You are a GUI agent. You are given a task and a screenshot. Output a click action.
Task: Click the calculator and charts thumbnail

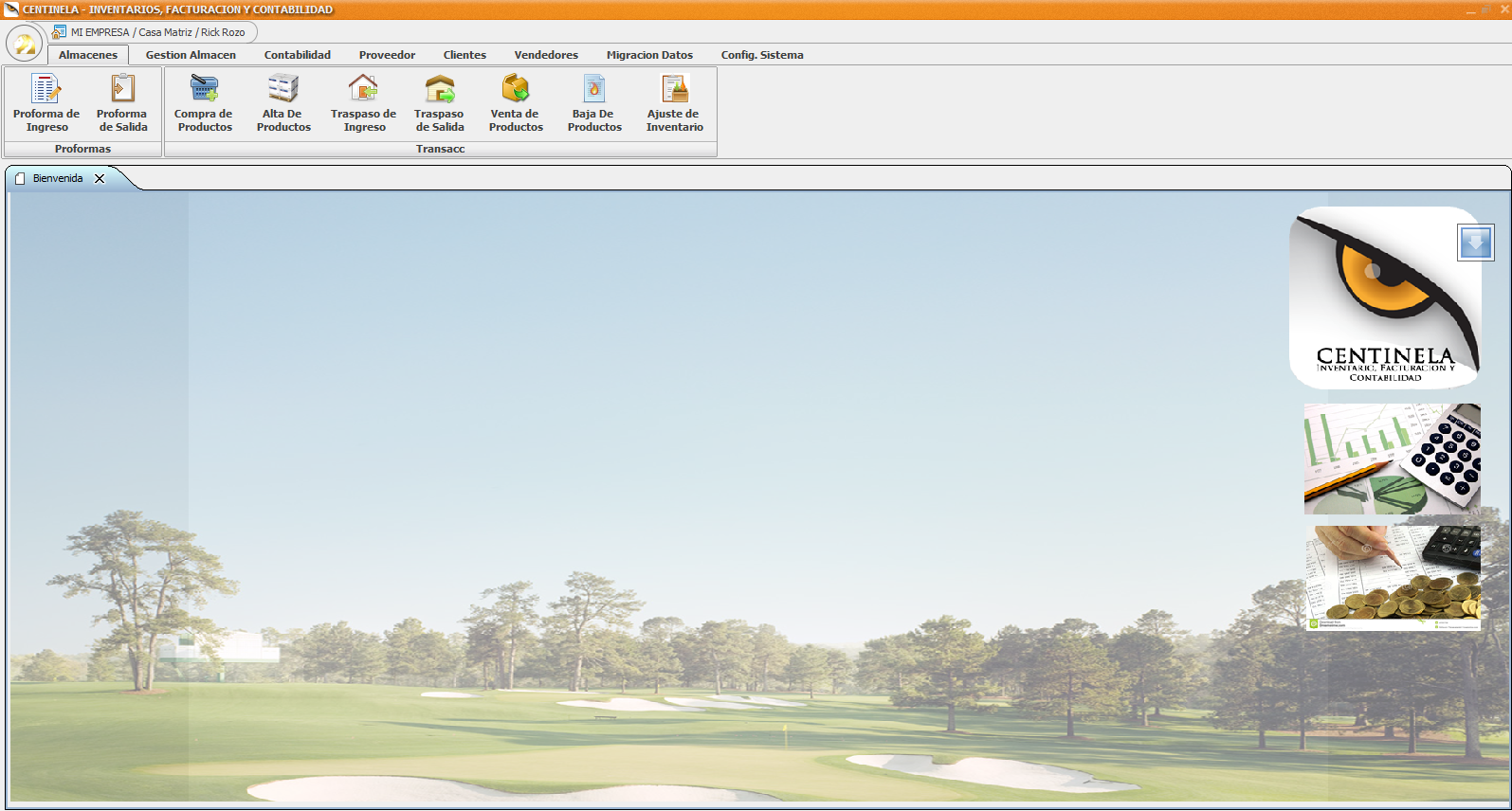pos(1392,460)
